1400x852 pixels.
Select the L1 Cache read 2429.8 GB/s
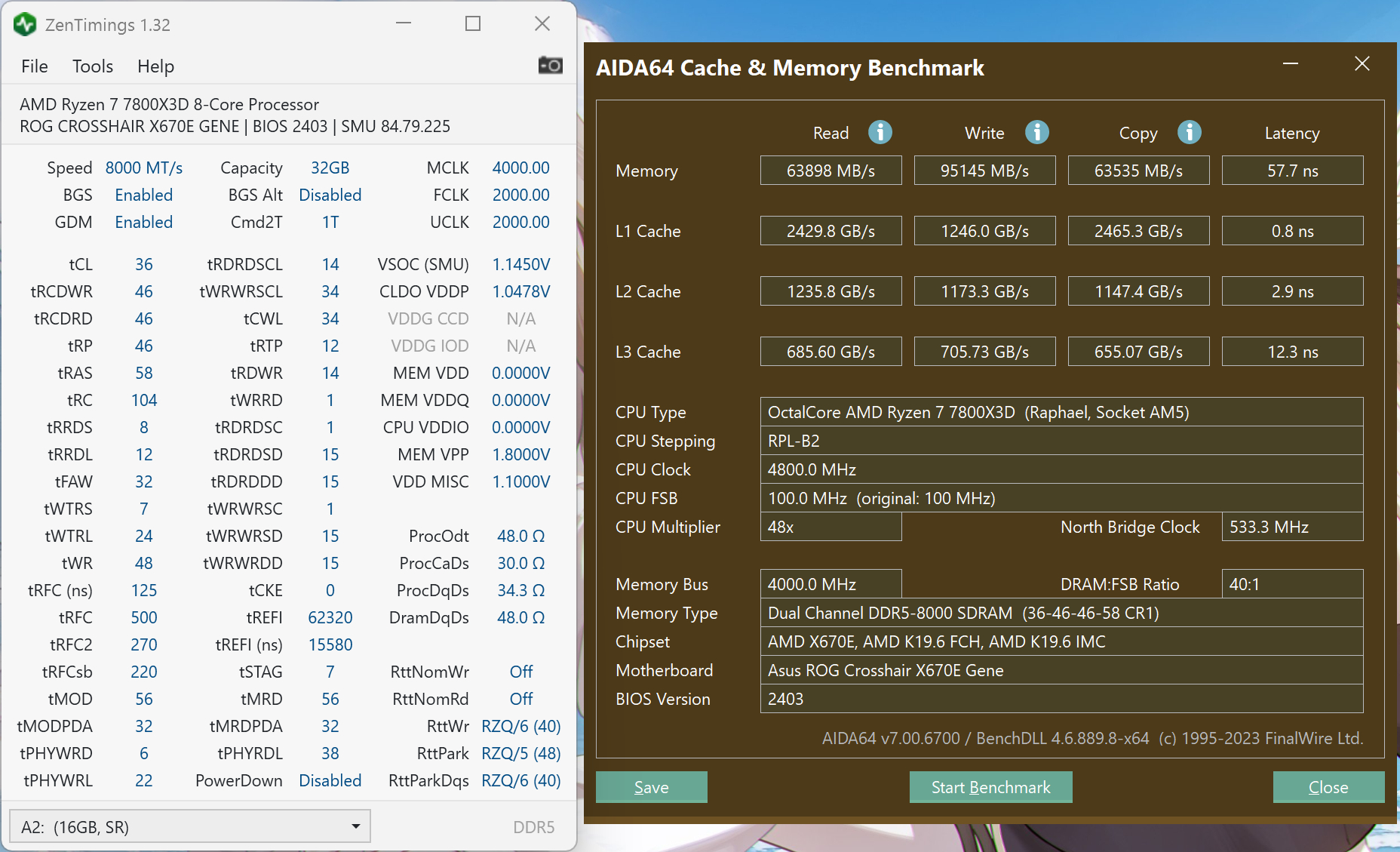(830, 231)
